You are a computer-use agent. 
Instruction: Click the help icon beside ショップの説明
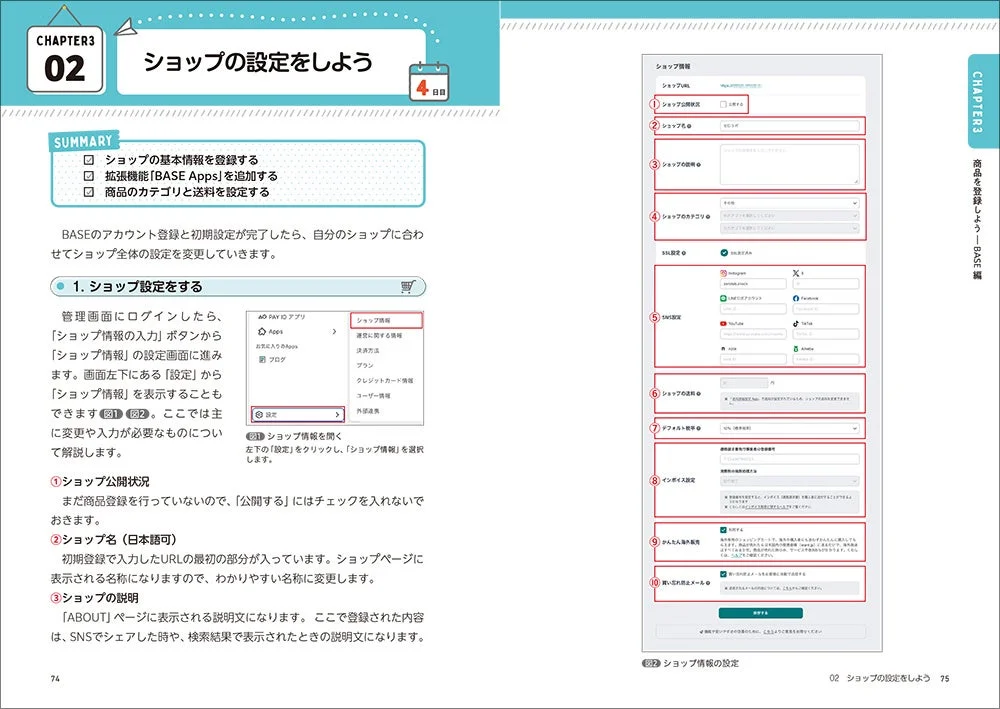(698, 164)
